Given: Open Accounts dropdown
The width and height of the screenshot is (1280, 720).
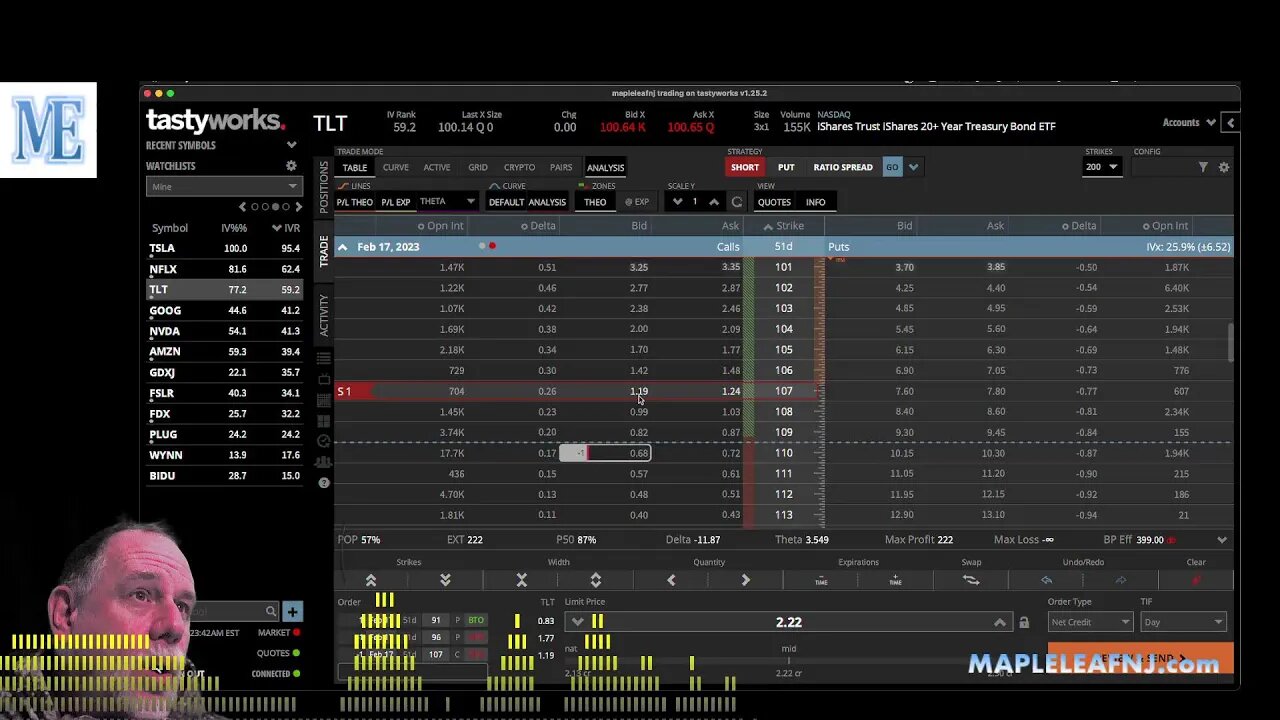Looking at the screenshot, I should point(1189,123).
